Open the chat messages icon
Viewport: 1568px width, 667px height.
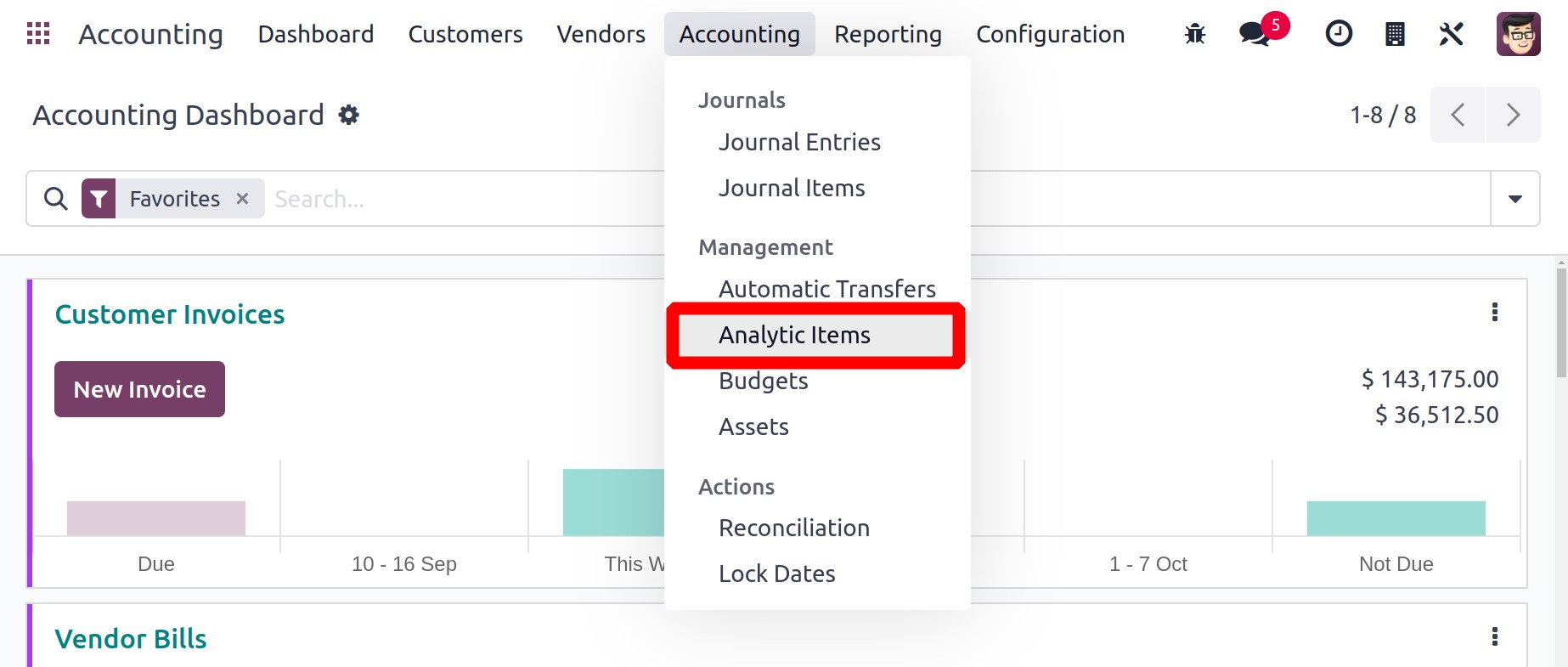(1255, 34)
